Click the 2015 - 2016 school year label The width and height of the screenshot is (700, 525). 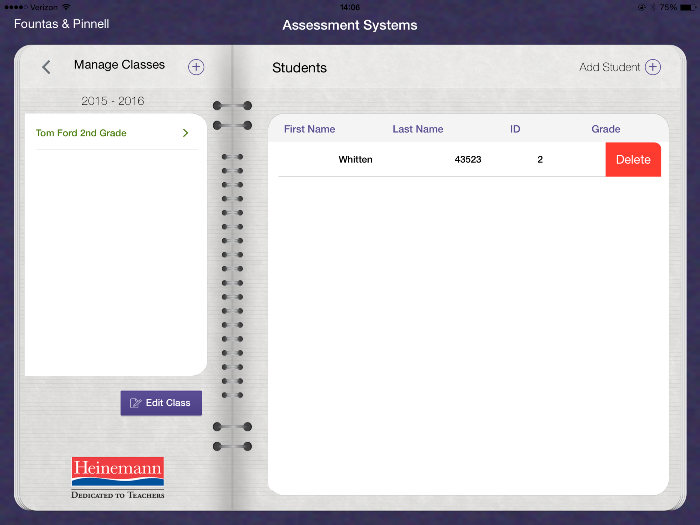point(112,101)
